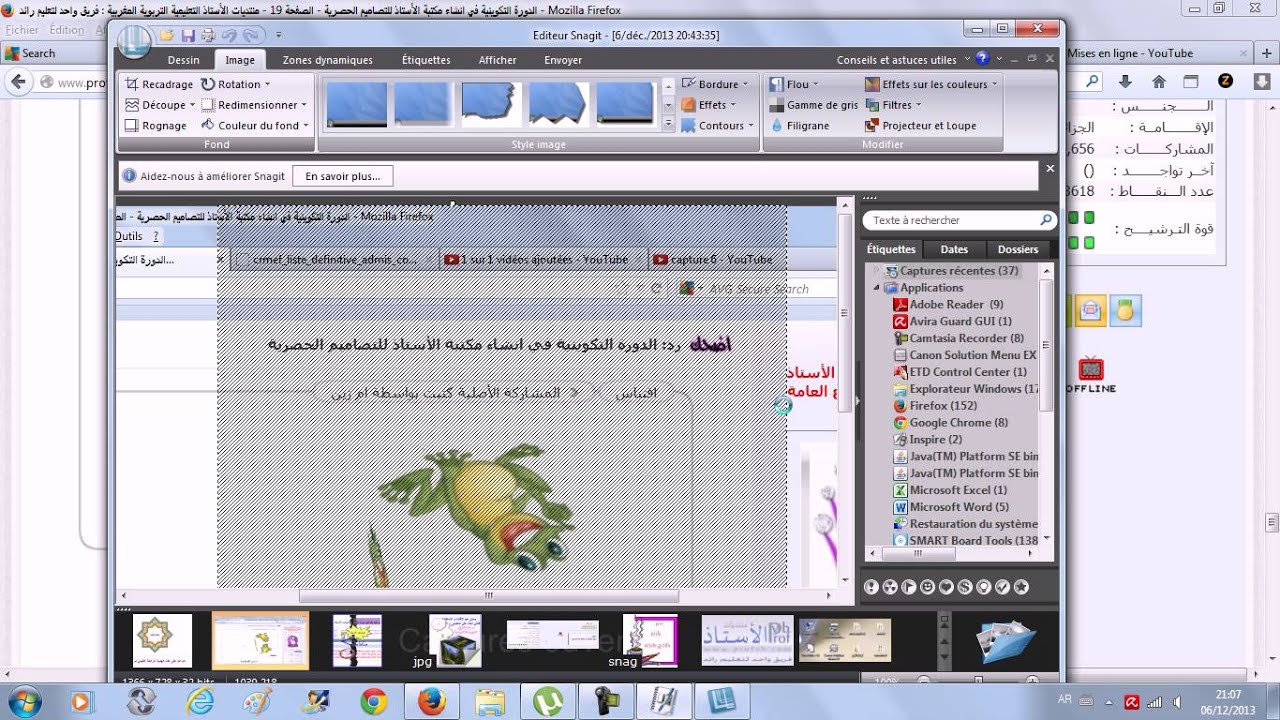
Task: Expand the Captures récentes tree node
Action: tap(877, 271)
